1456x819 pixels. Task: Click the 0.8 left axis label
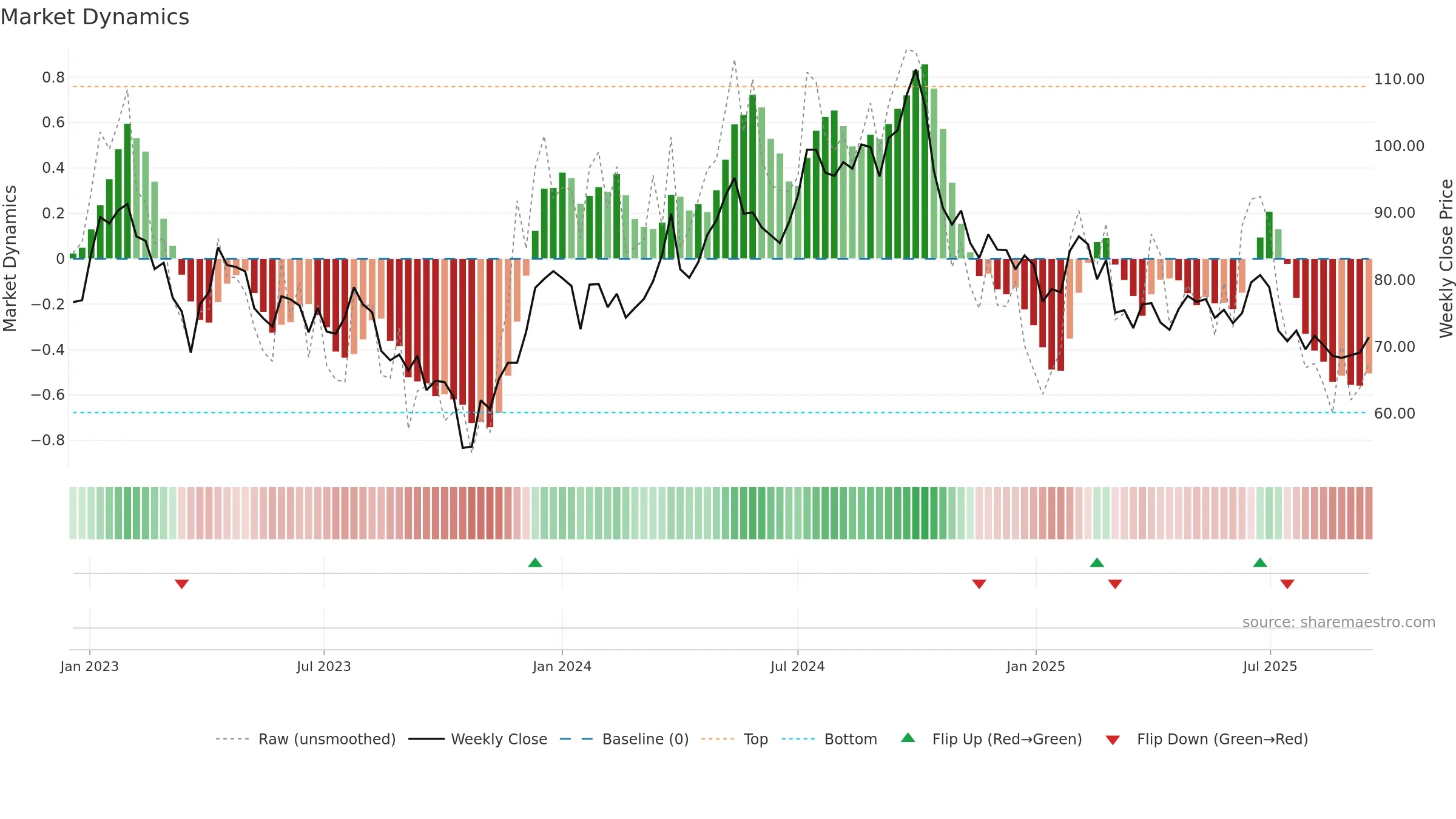click(x=53, y=77)
